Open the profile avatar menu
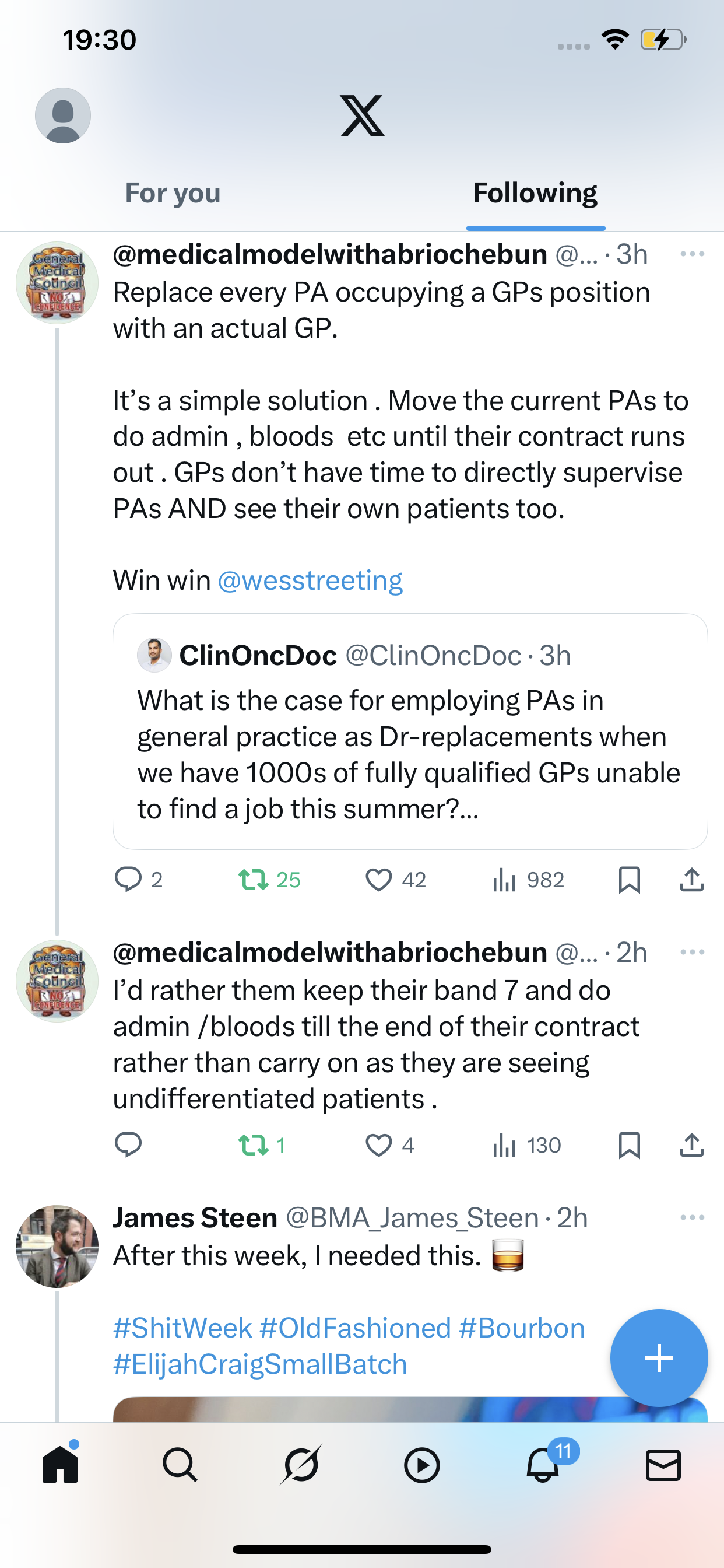 click(63, 116)
